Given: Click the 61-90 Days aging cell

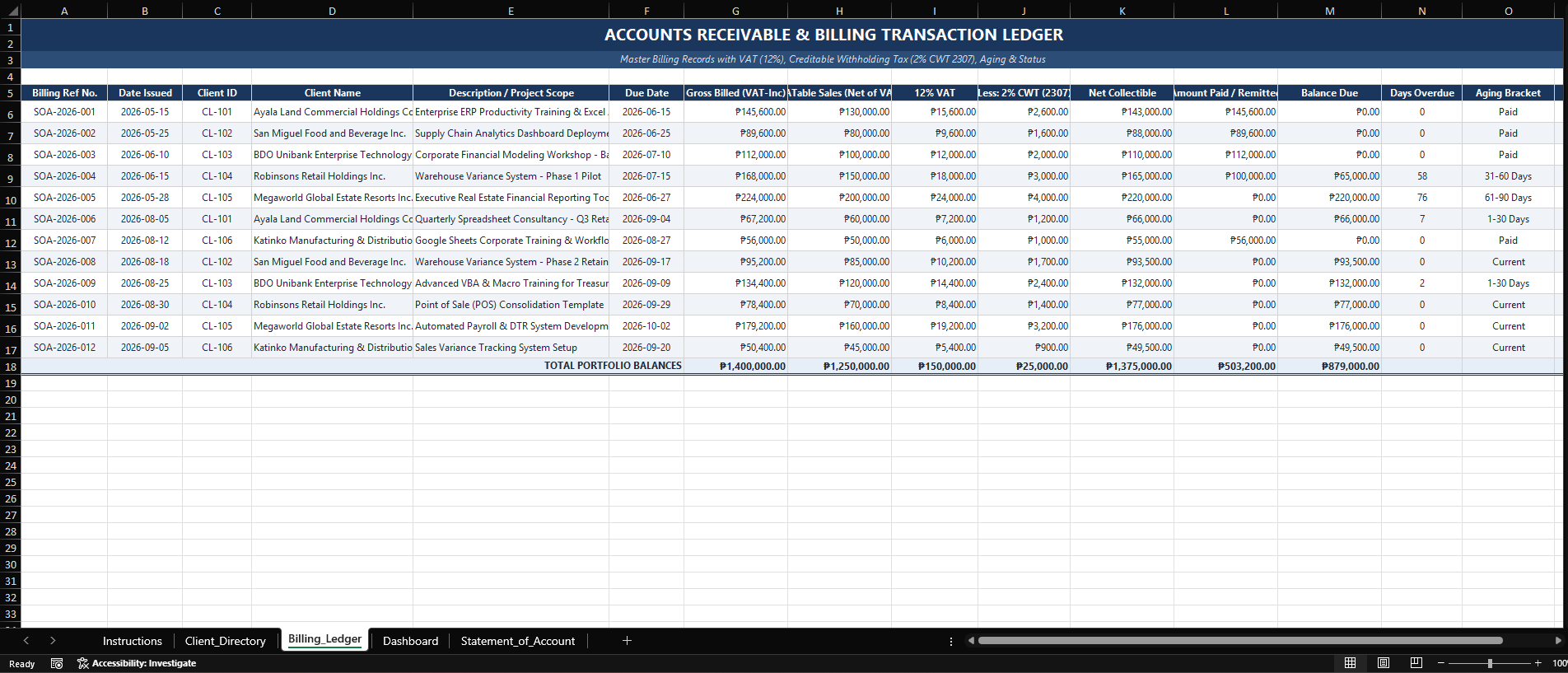Looking at the screenshot, I should click(1508, 198).
